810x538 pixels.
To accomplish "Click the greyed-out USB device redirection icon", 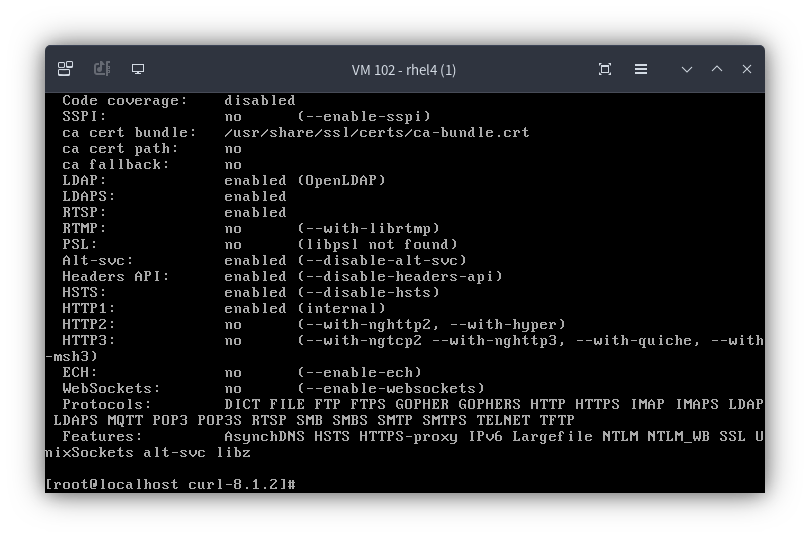I will [102, 69].
